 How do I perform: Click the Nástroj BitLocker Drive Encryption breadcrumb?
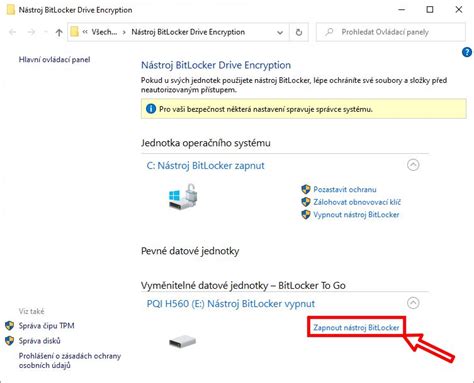188,32
